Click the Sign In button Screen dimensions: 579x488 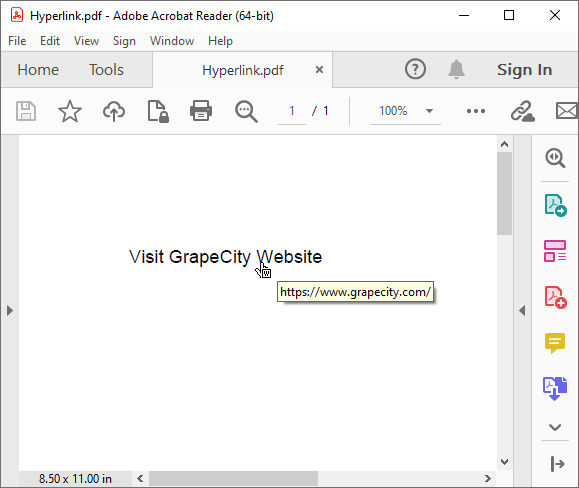[x=524, y=70]
